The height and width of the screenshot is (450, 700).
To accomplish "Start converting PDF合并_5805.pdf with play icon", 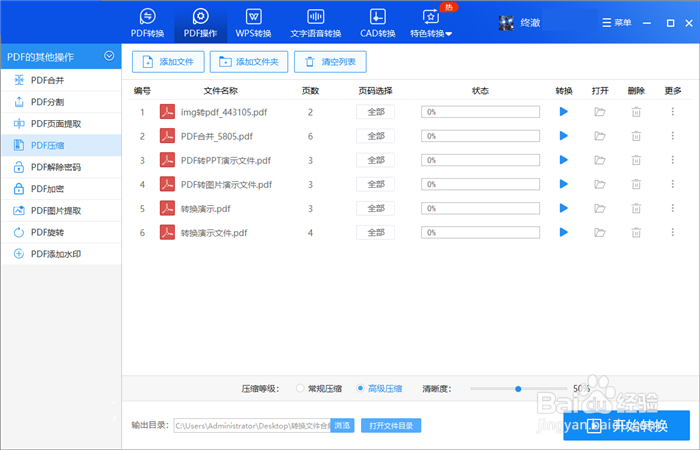I will [563, 136].
